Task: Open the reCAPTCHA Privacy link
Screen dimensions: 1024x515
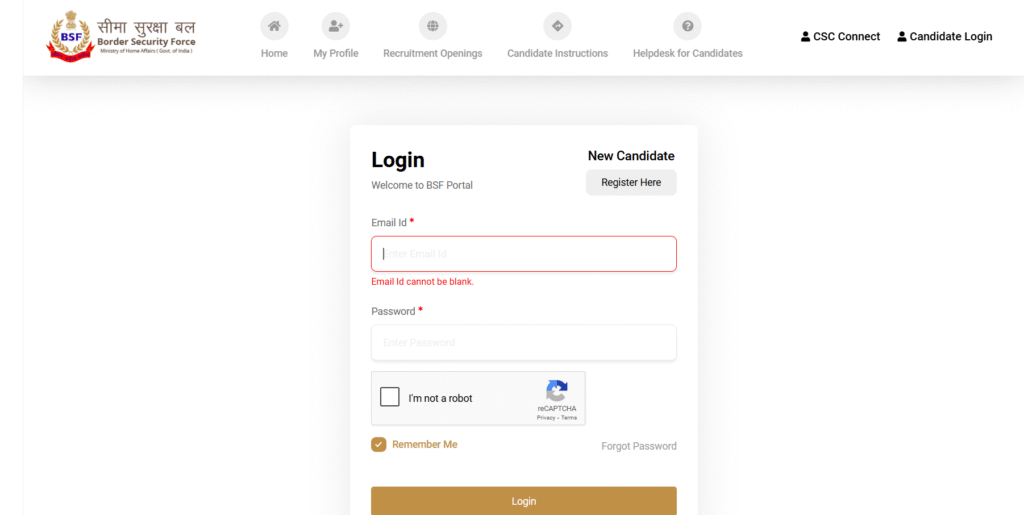Action: [x=546, y=417]
